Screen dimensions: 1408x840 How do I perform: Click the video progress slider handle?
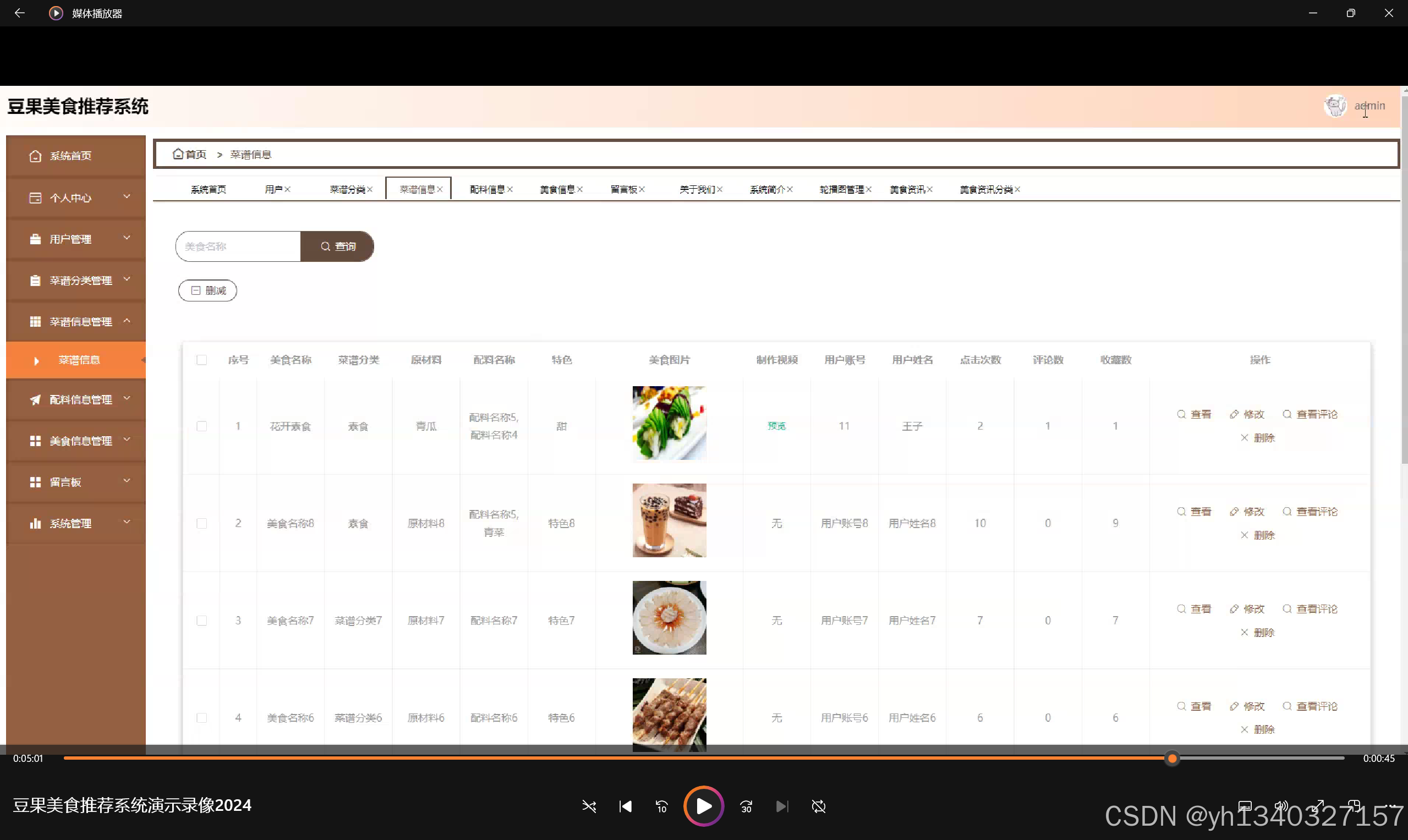pyautogui.click(x=1173, y=759)
